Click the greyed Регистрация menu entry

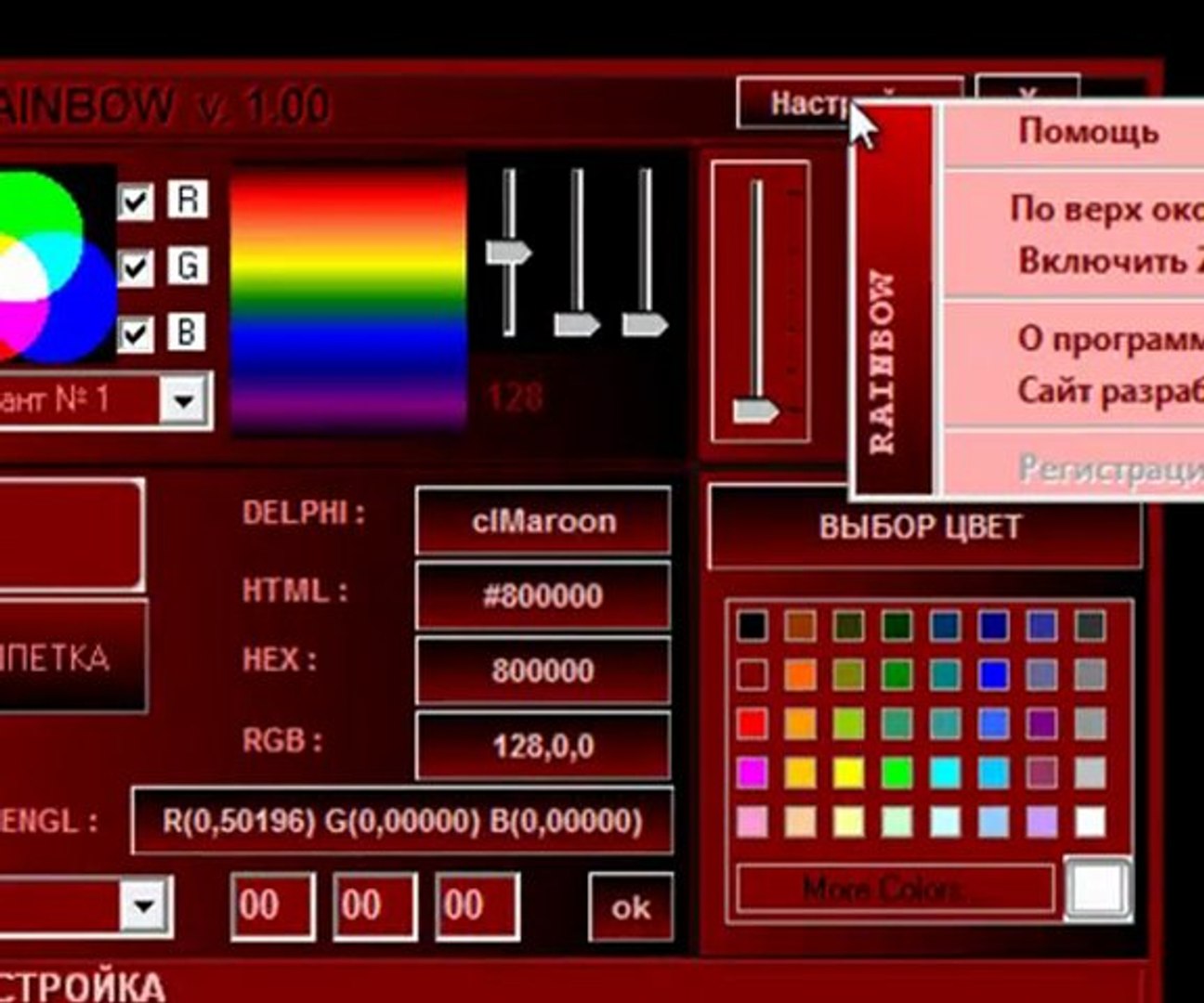pyautogui.click(x=1110, y=467)
